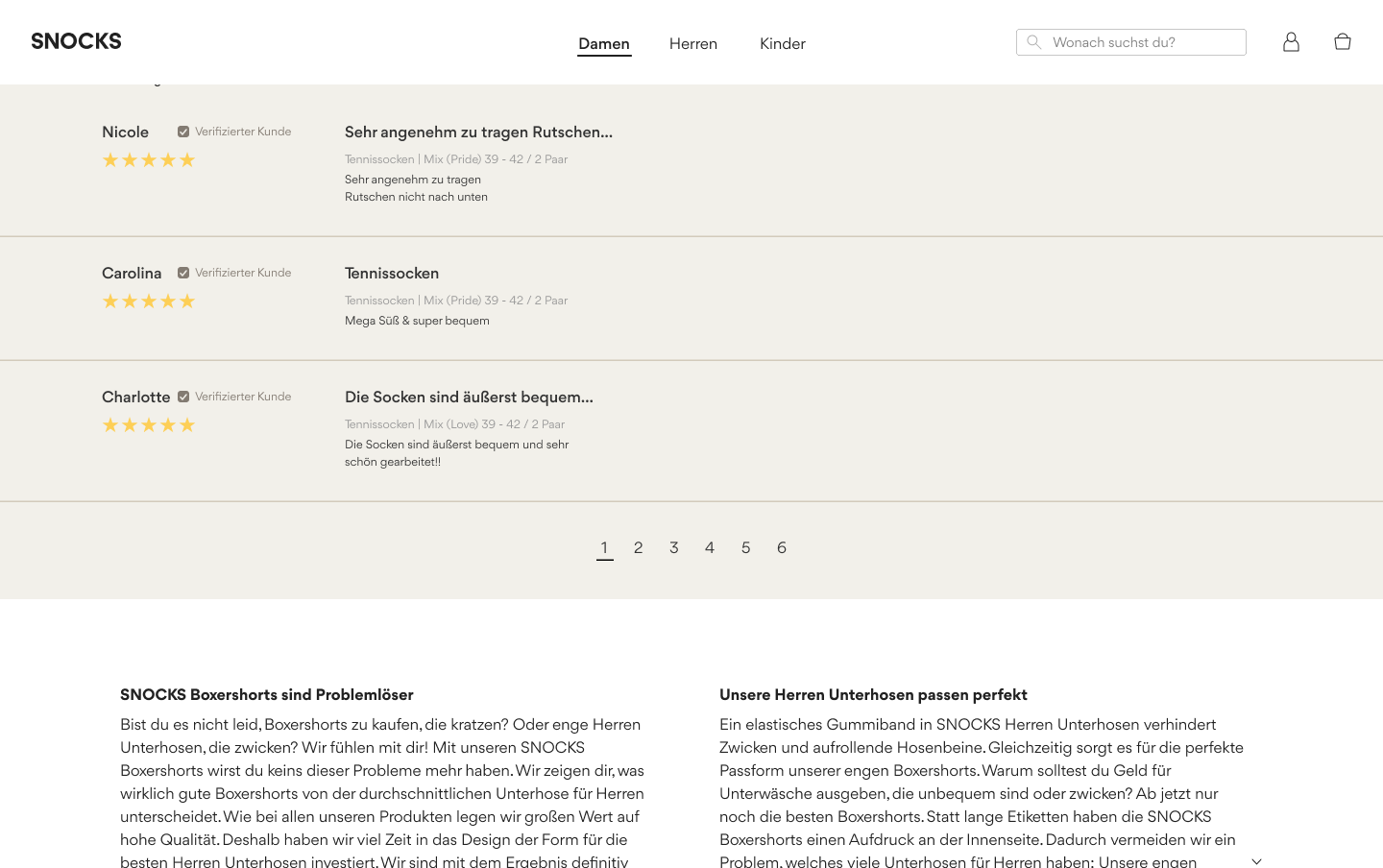Screen dimensions: 1383x868
Task: Click heading 'SNOCKS Boxershorts sind Problemlöser'
Action: [x=267, y=694]
